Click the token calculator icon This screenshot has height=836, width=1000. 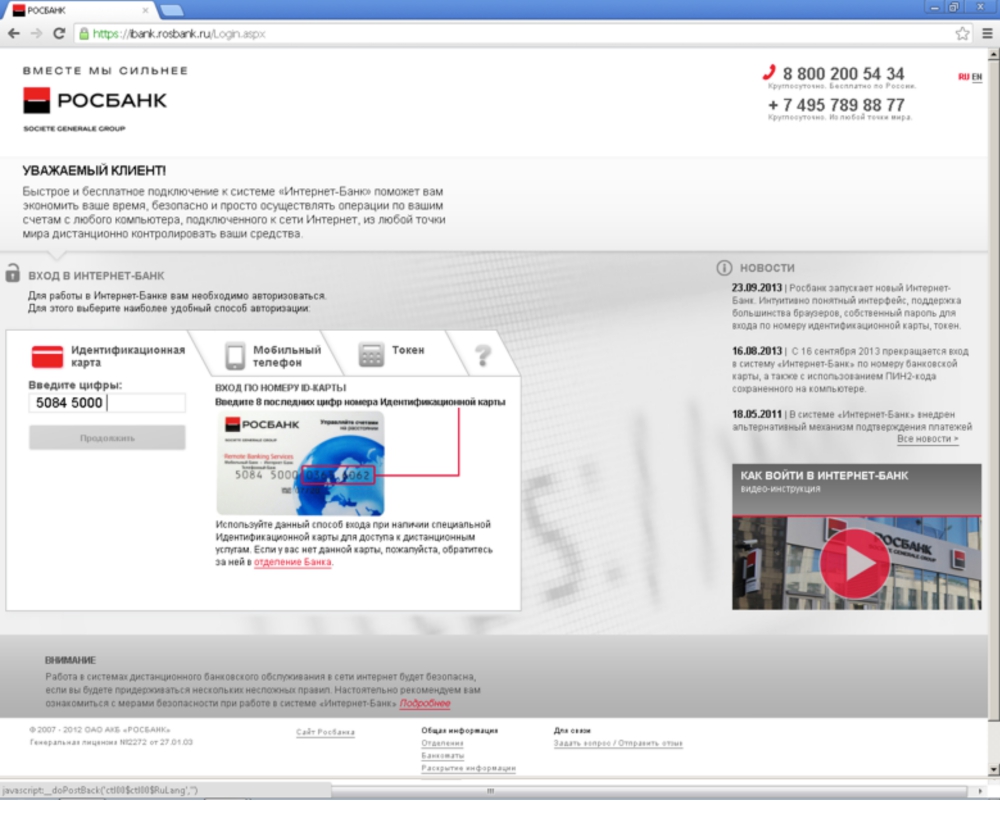(x=371, y=355)
